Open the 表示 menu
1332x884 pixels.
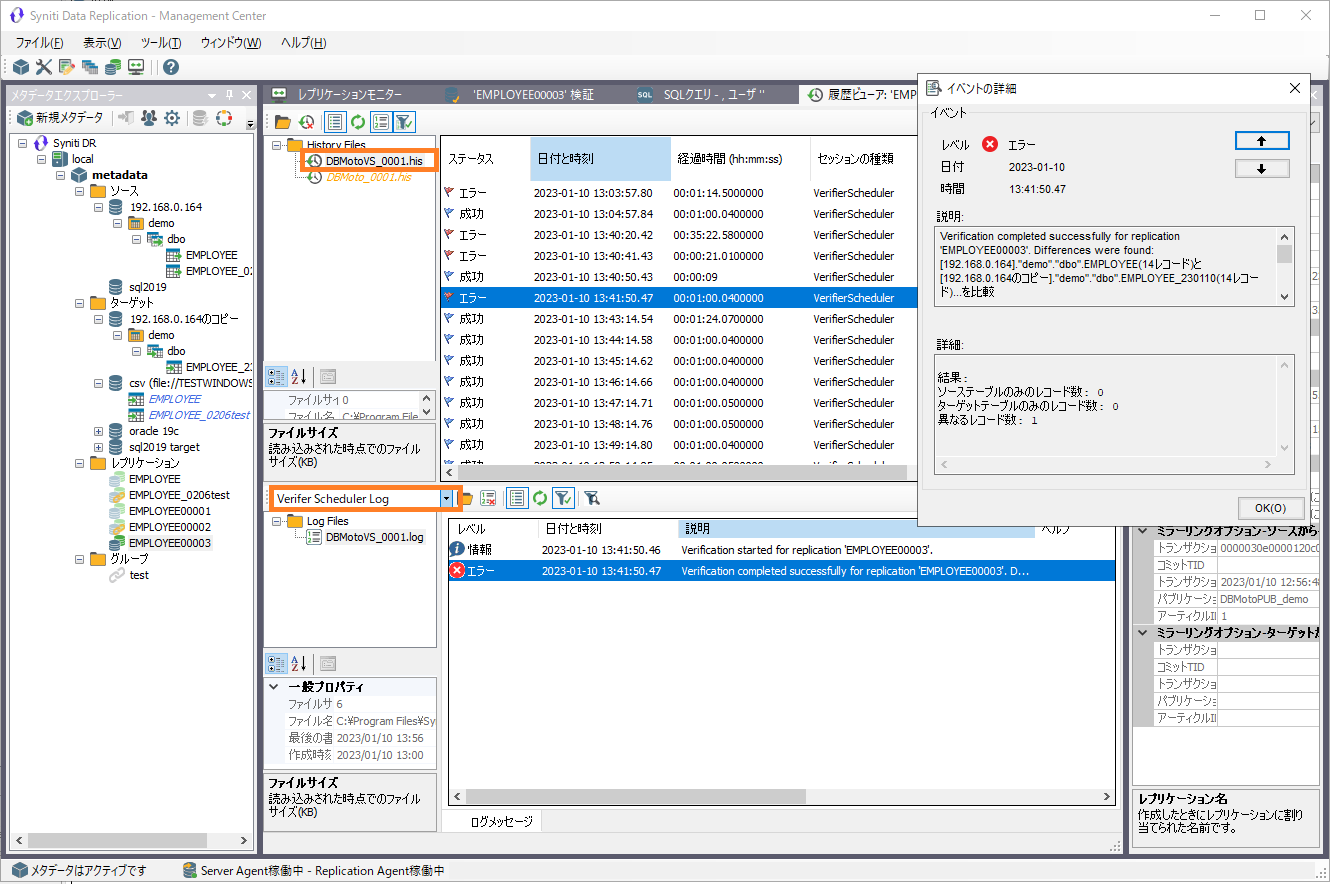[x=102, y=43]
